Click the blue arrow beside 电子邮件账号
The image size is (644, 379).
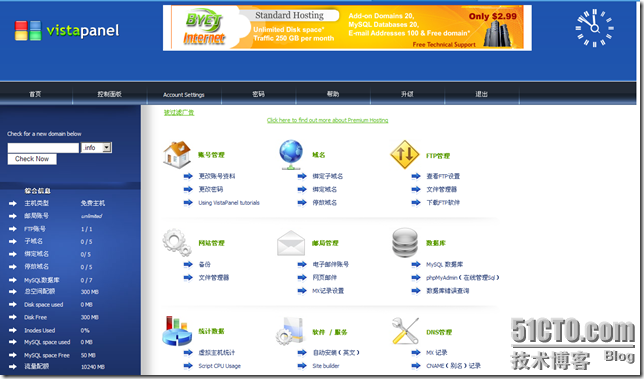coord(302,264)
